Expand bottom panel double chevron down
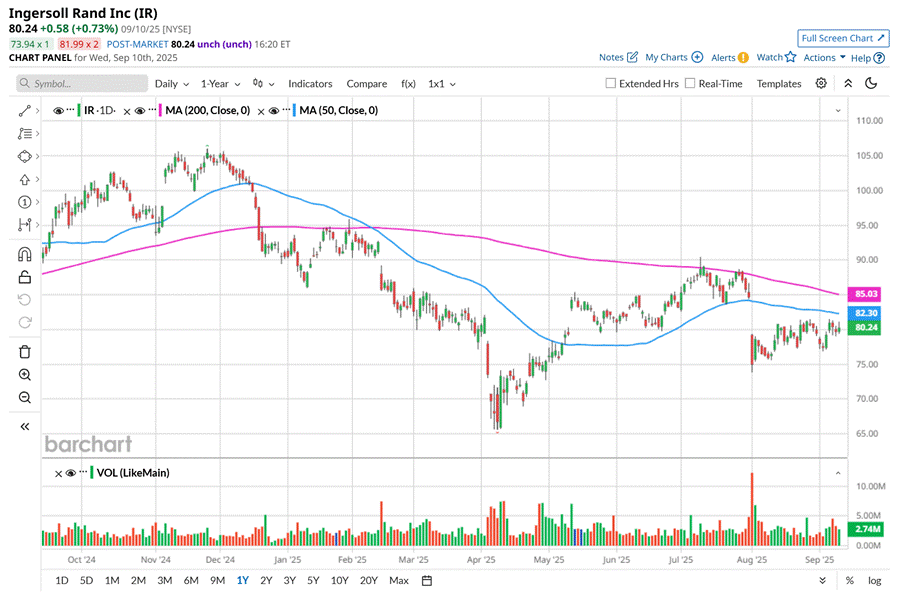Screen dimensions: 903x598 pyautogui.click(x=822, y=580)
